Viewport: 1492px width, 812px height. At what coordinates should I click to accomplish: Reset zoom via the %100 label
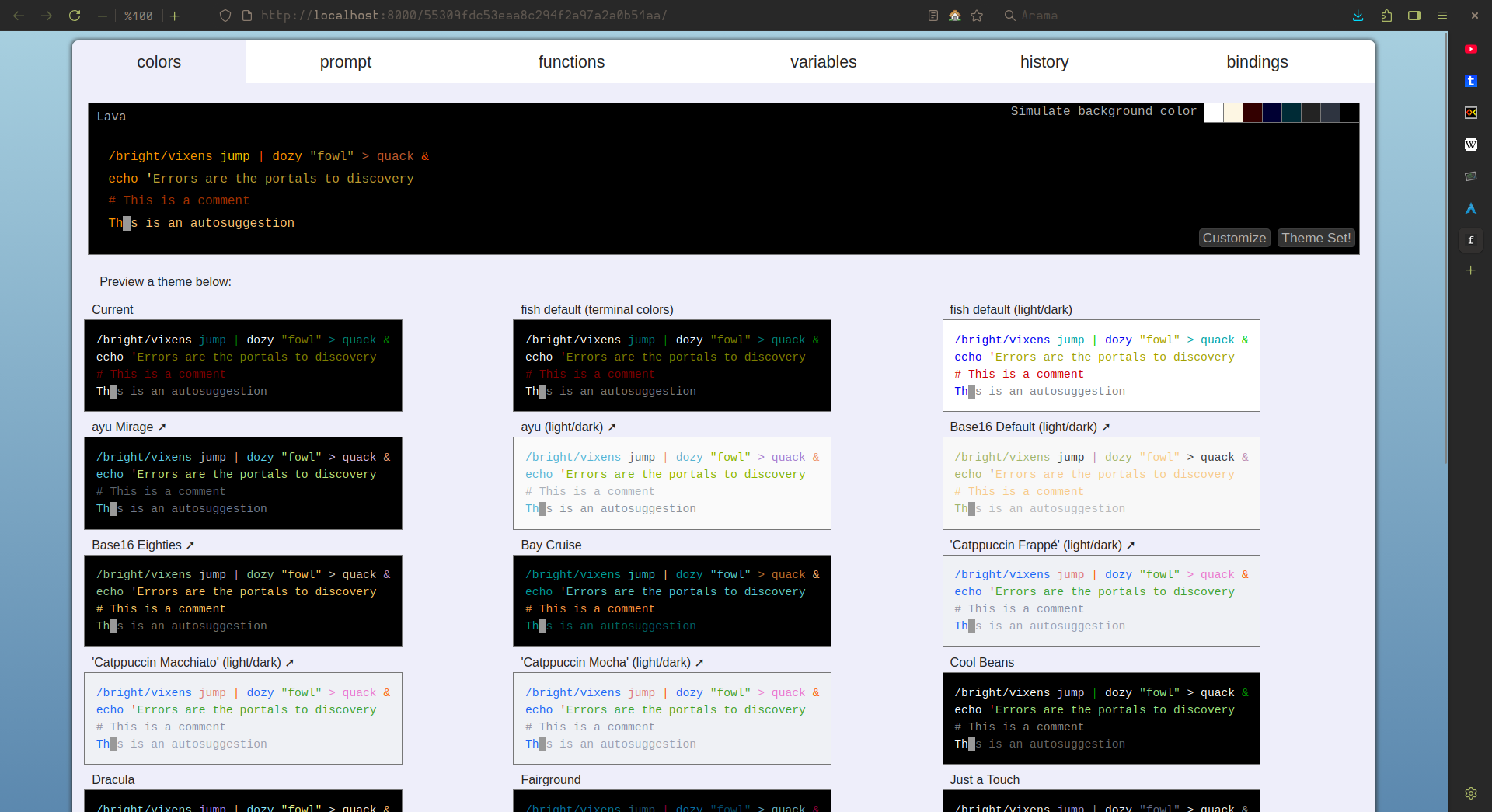click(x=138, y=16)
